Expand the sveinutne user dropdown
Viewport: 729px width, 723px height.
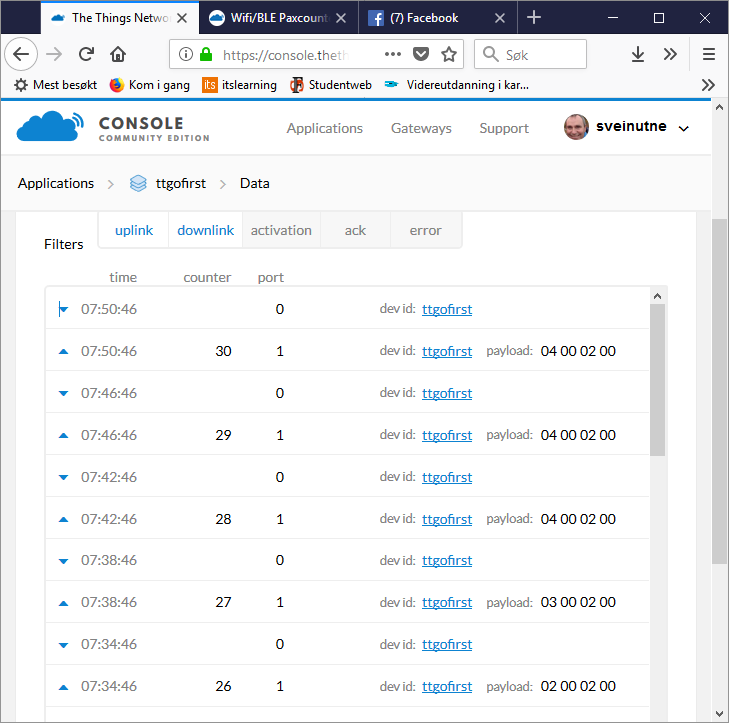683,128
